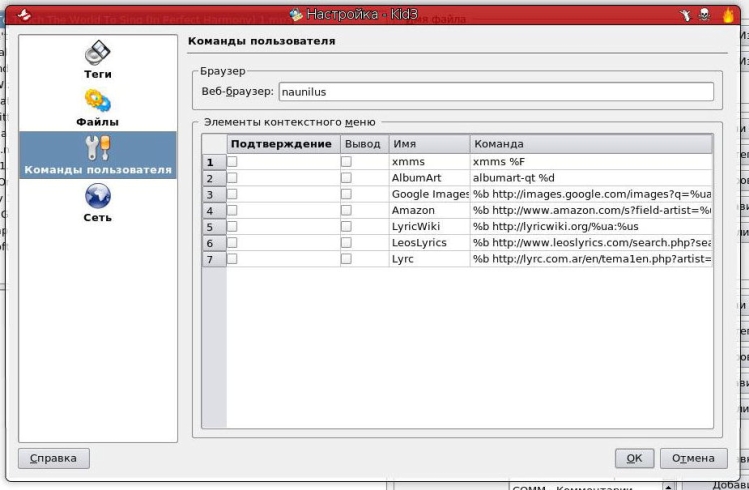Select the LeosLyrics name cell
Viewport: 749px width, 490px height.
coord(429,243)
